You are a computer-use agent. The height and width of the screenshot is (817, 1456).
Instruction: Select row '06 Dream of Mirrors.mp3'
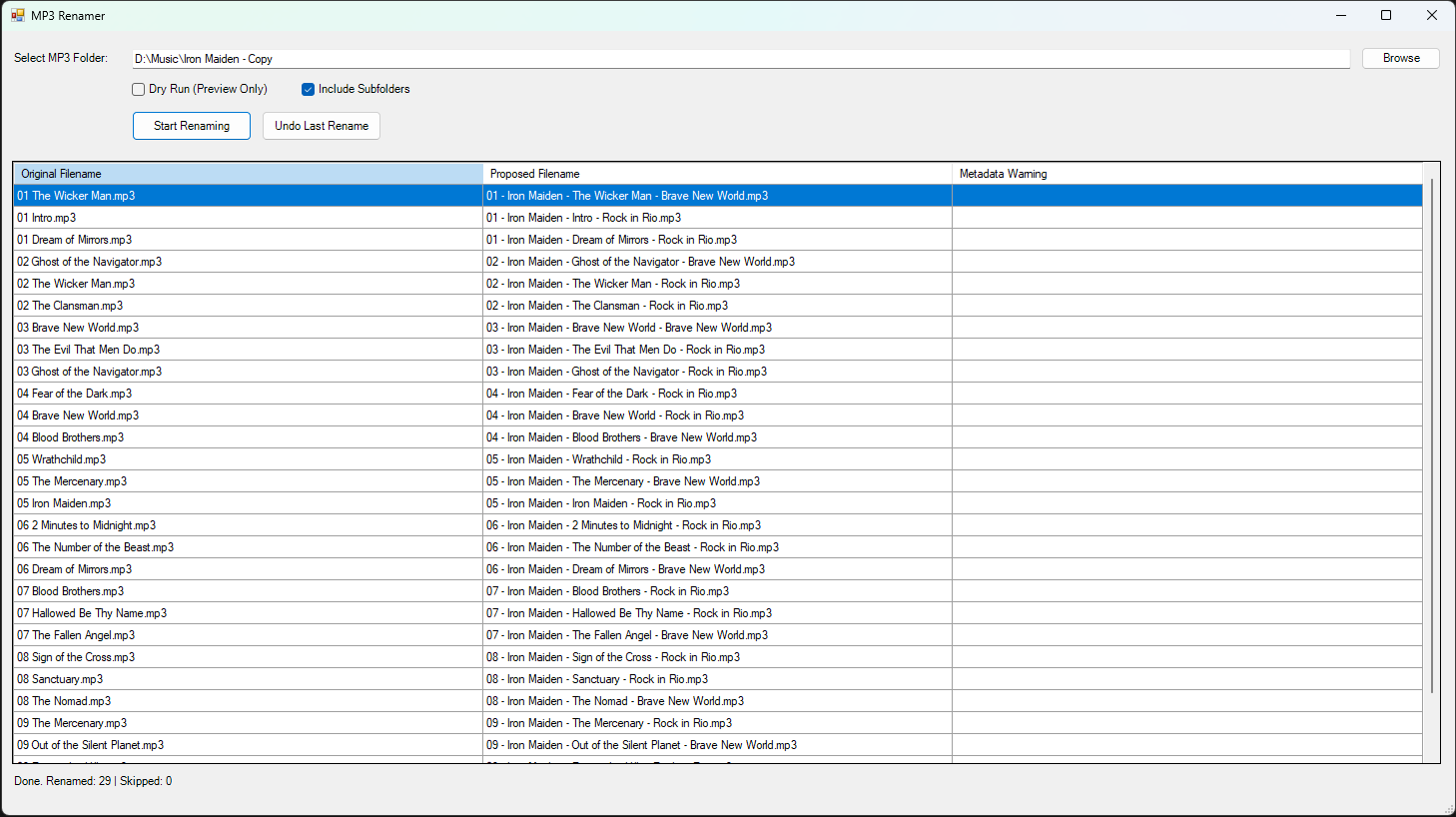coord(717,569)
